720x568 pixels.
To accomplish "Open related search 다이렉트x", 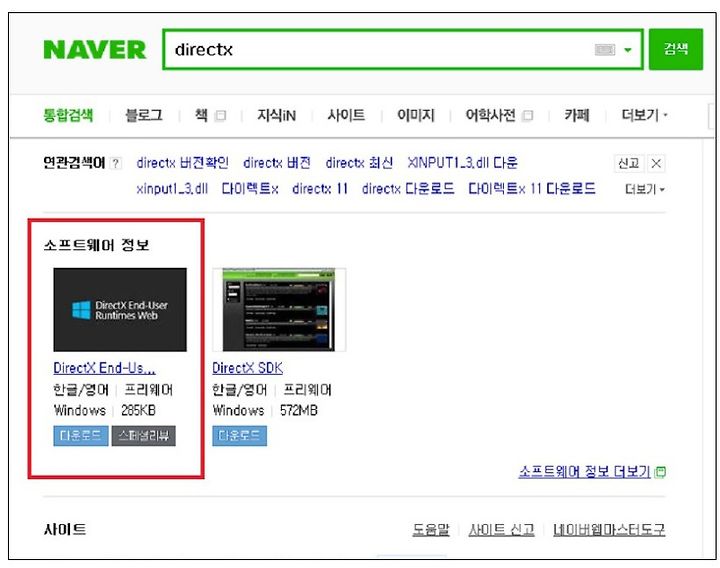I will click(x=250, y=189).
